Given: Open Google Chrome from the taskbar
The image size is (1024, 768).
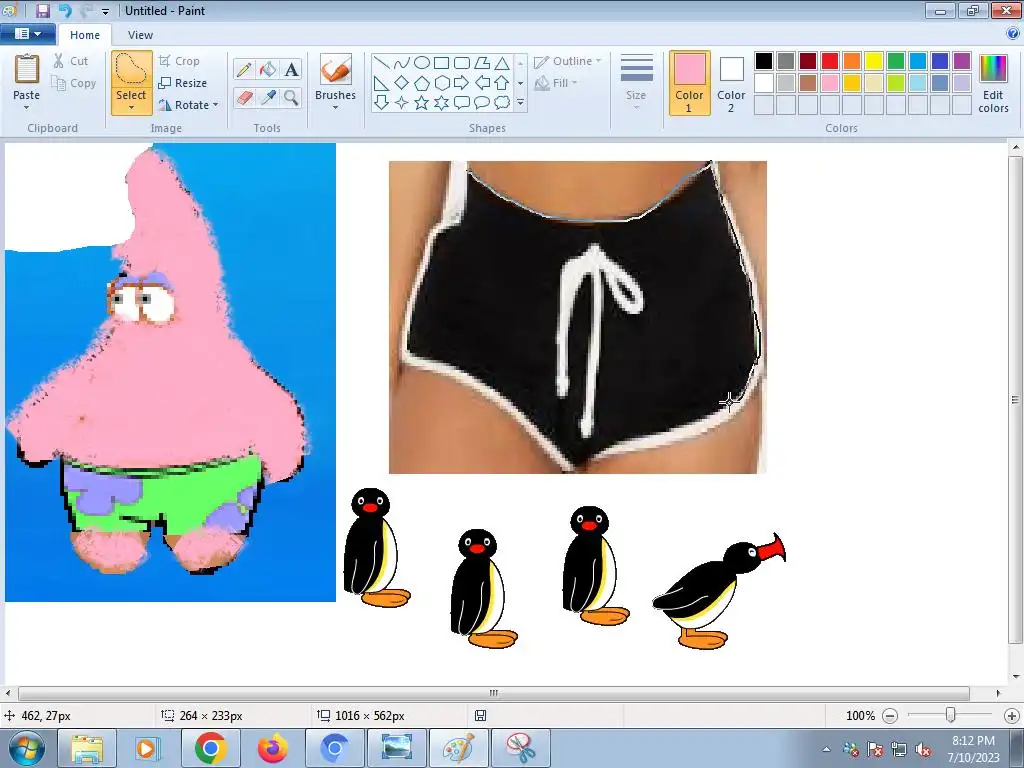Looking at the screenshot, I should [x=210, y=748].
